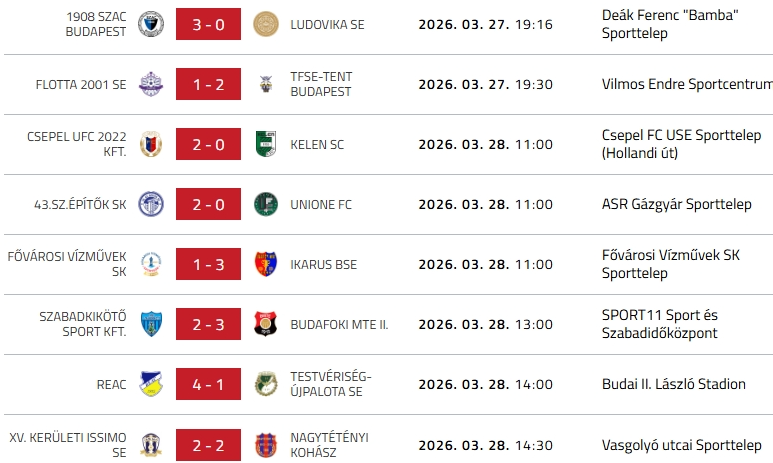This screenshot has height=463, width=773.
Task: Click the Flotta 2001 SE crest
Action: (151, 85)
